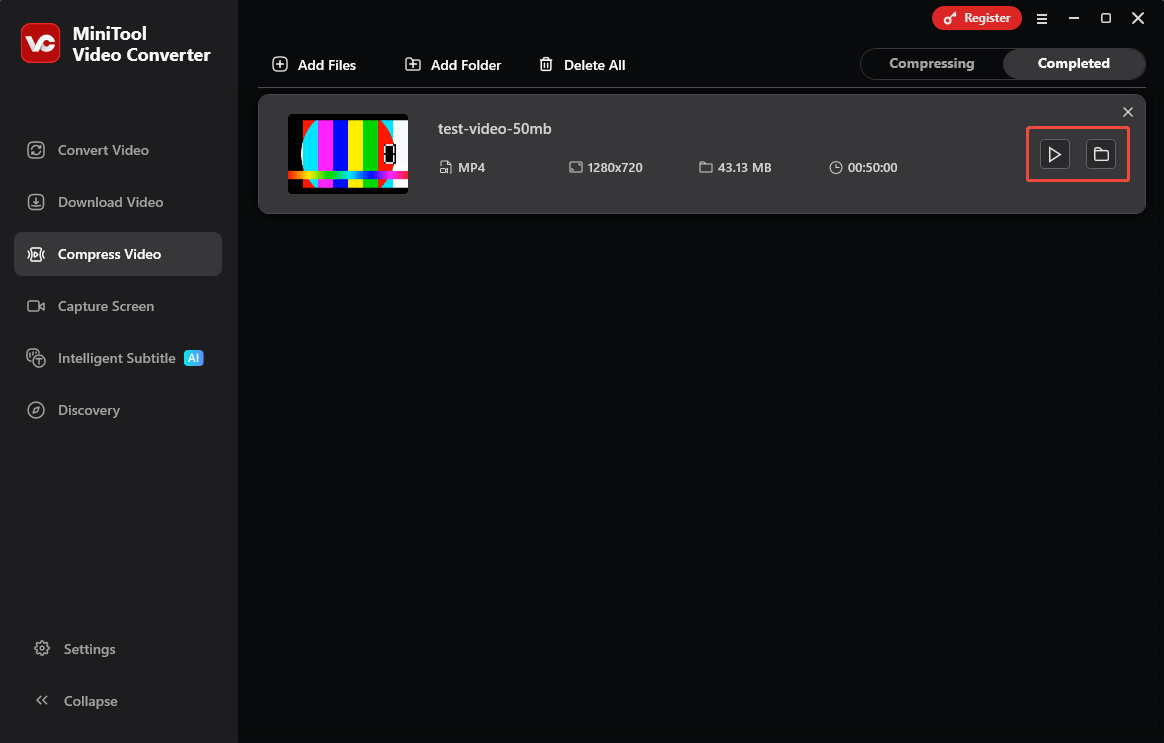The width and height of the screenshot is (1164, 743).
Task: Play the compressed test-video-50mb file
Action: coord(1053,154)
